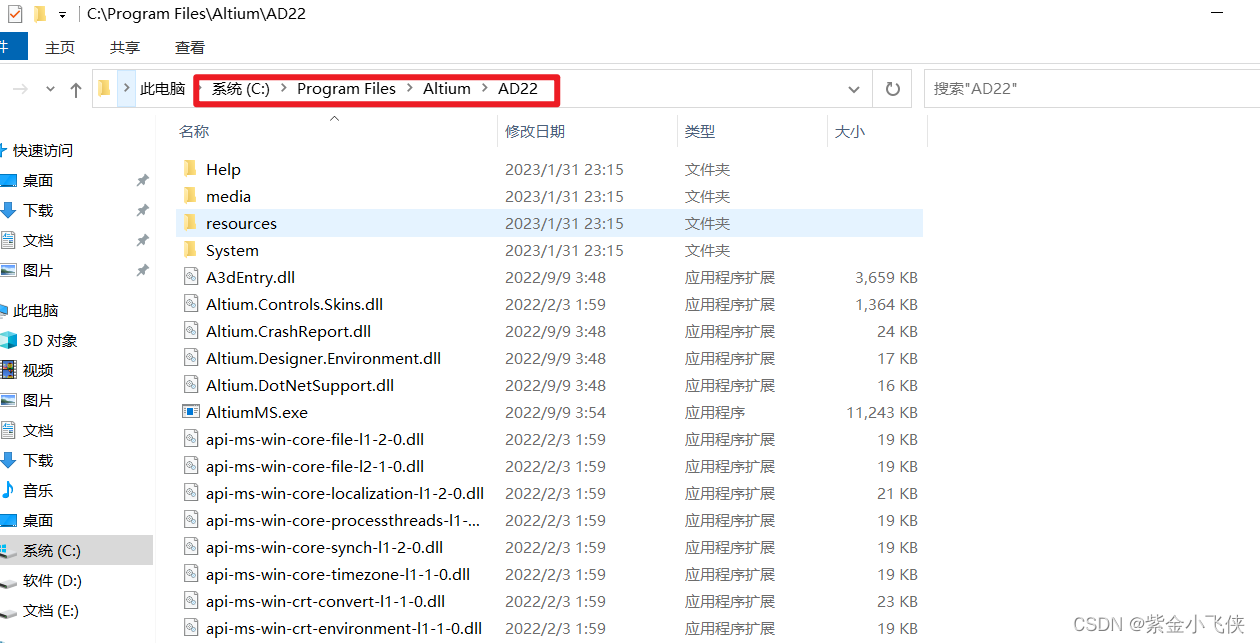
Task: Select 音乐 music folder in sidebar
Action: click(x=38, y=490)
